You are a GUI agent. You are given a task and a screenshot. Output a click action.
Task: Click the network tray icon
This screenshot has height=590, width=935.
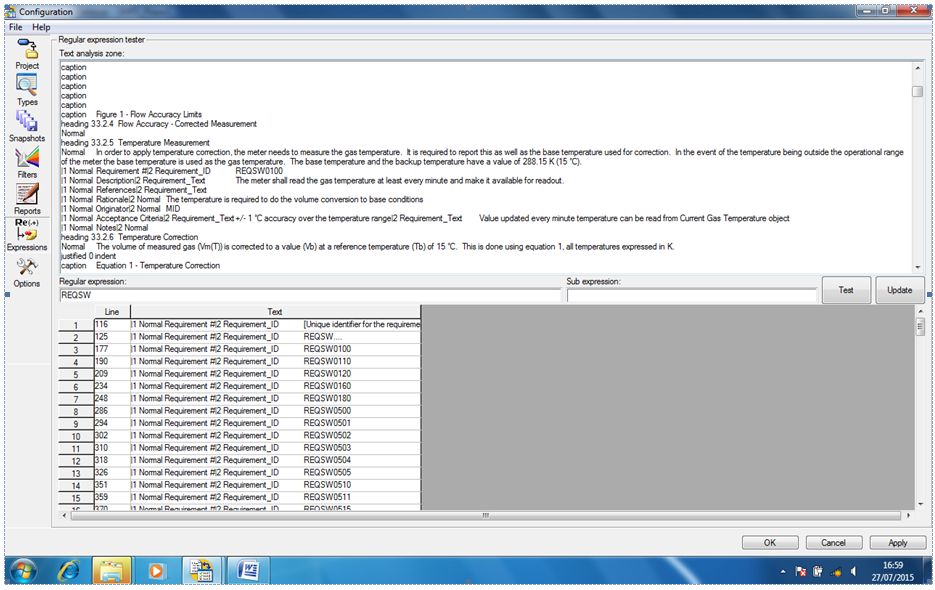pos(836,572)
